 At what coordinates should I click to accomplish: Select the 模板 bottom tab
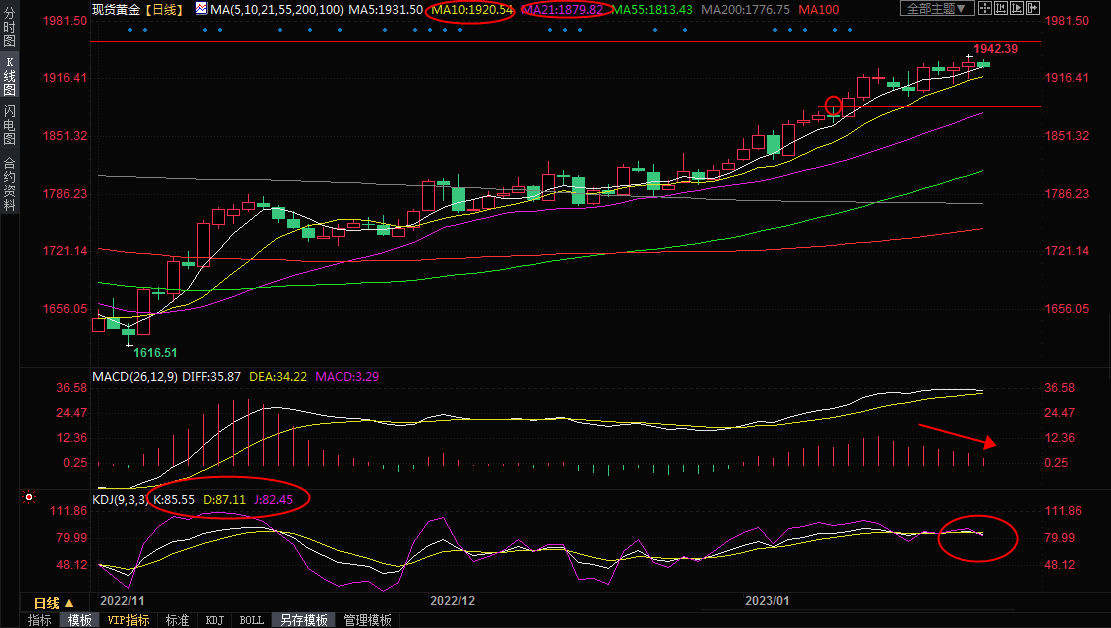(x=79, y=620)
